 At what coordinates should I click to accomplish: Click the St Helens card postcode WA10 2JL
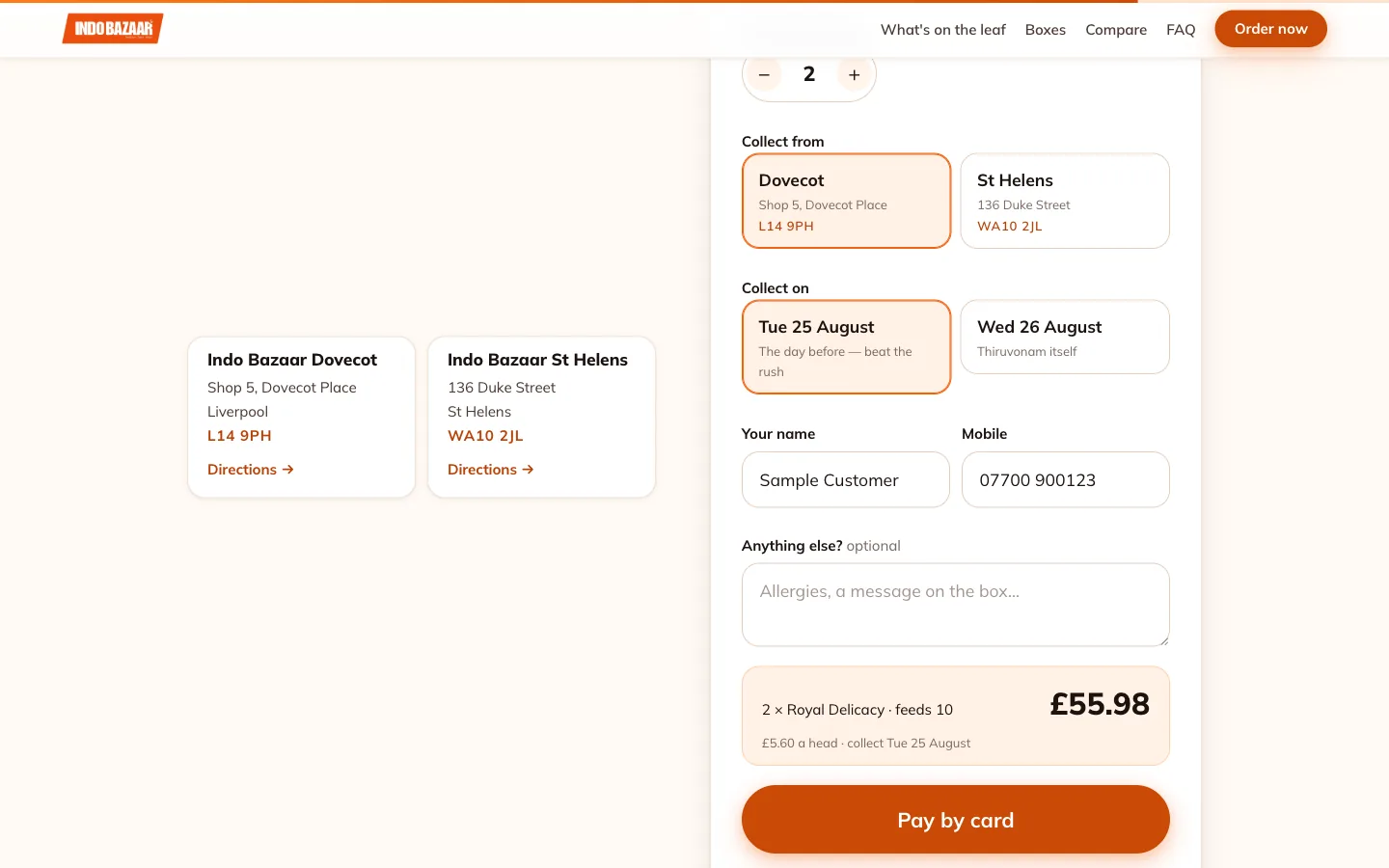(x=485, y=436)
